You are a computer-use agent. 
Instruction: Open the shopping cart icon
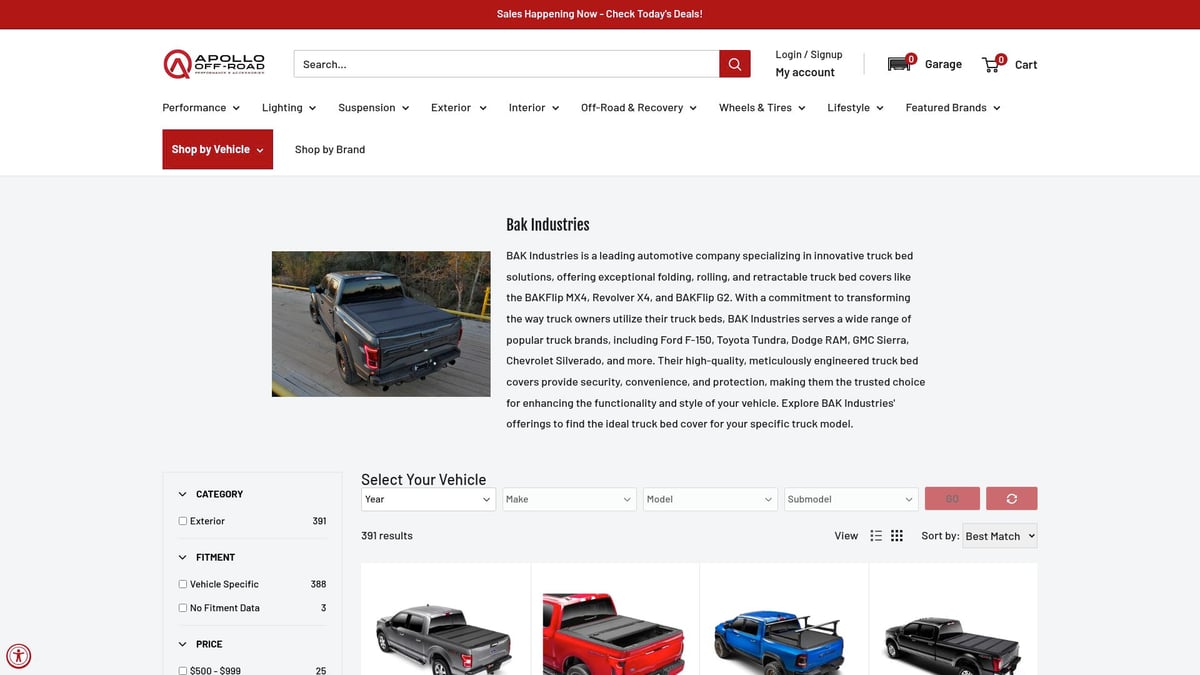[992, 64]
